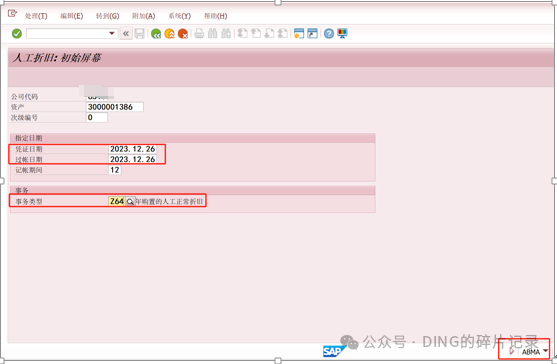The width and height of the screenshot is (557, 364).
Task: Click the transaction type field showing Z64
Action: click(x=117, y=201)
